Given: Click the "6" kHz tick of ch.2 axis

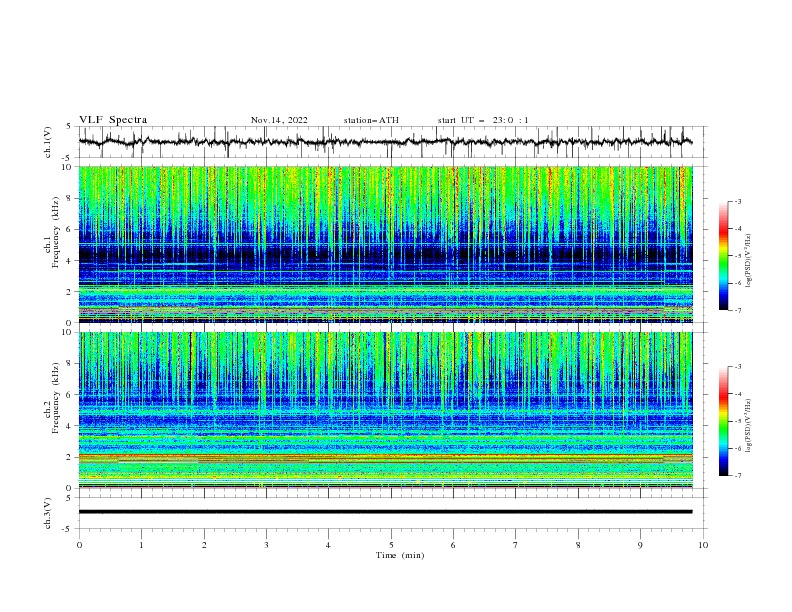Looking at the screenshot, I should point(70,395).
